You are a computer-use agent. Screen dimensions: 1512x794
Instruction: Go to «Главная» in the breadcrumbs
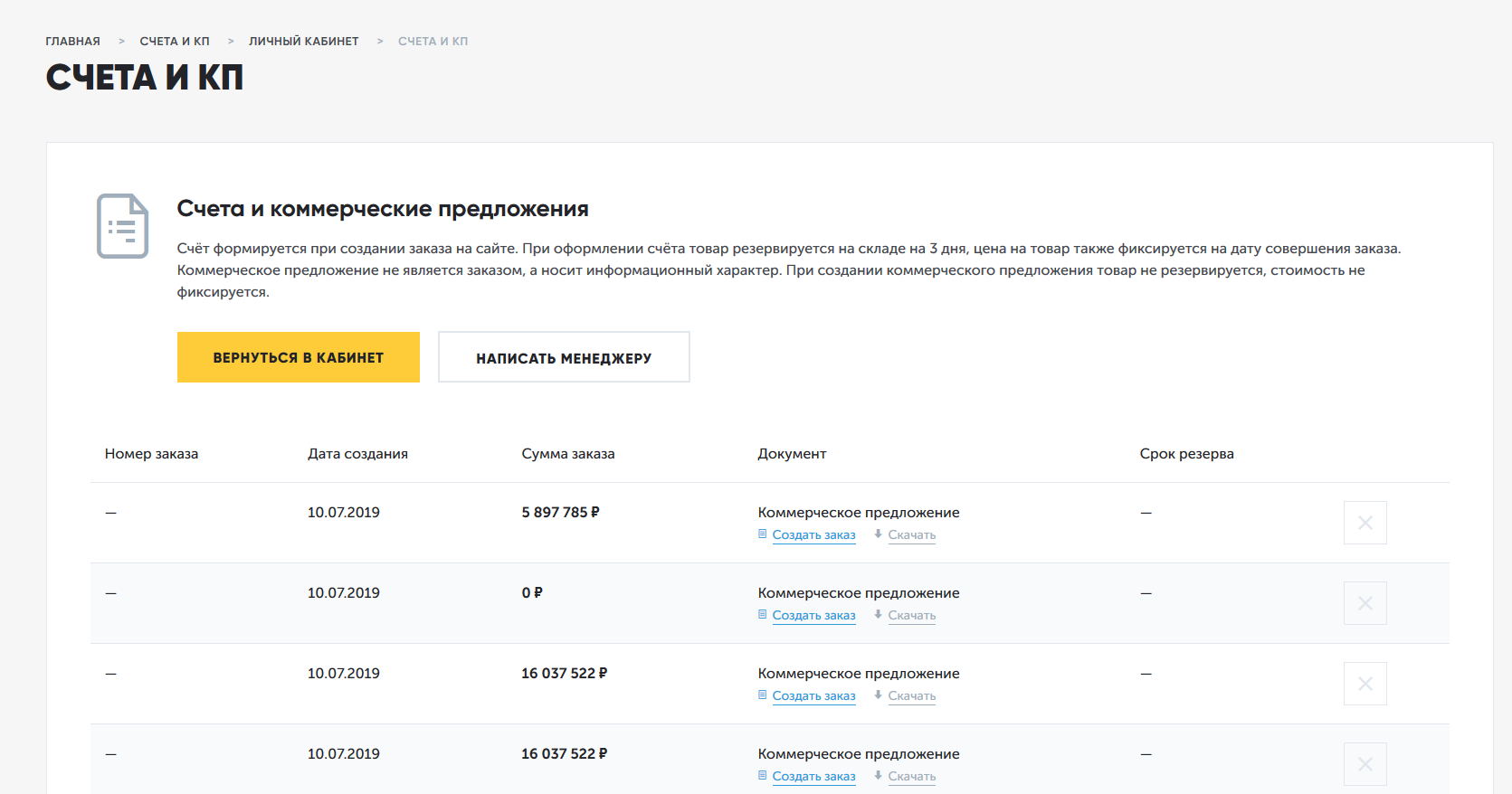72,42
